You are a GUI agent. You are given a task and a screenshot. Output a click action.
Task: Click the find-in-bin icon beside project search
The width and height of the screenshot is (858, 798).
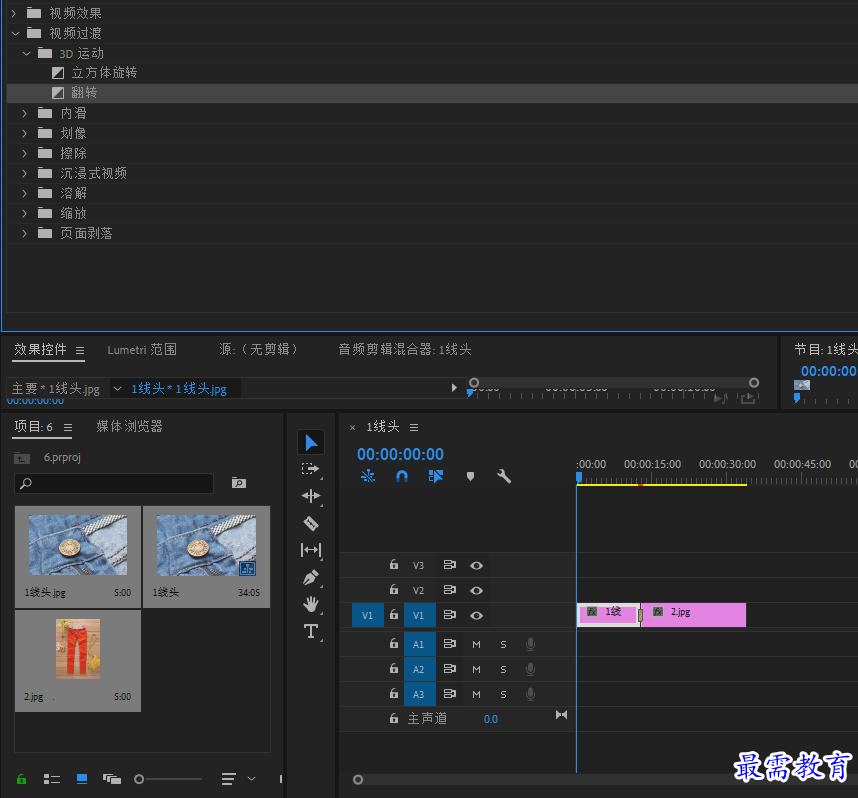click(239, 483)
